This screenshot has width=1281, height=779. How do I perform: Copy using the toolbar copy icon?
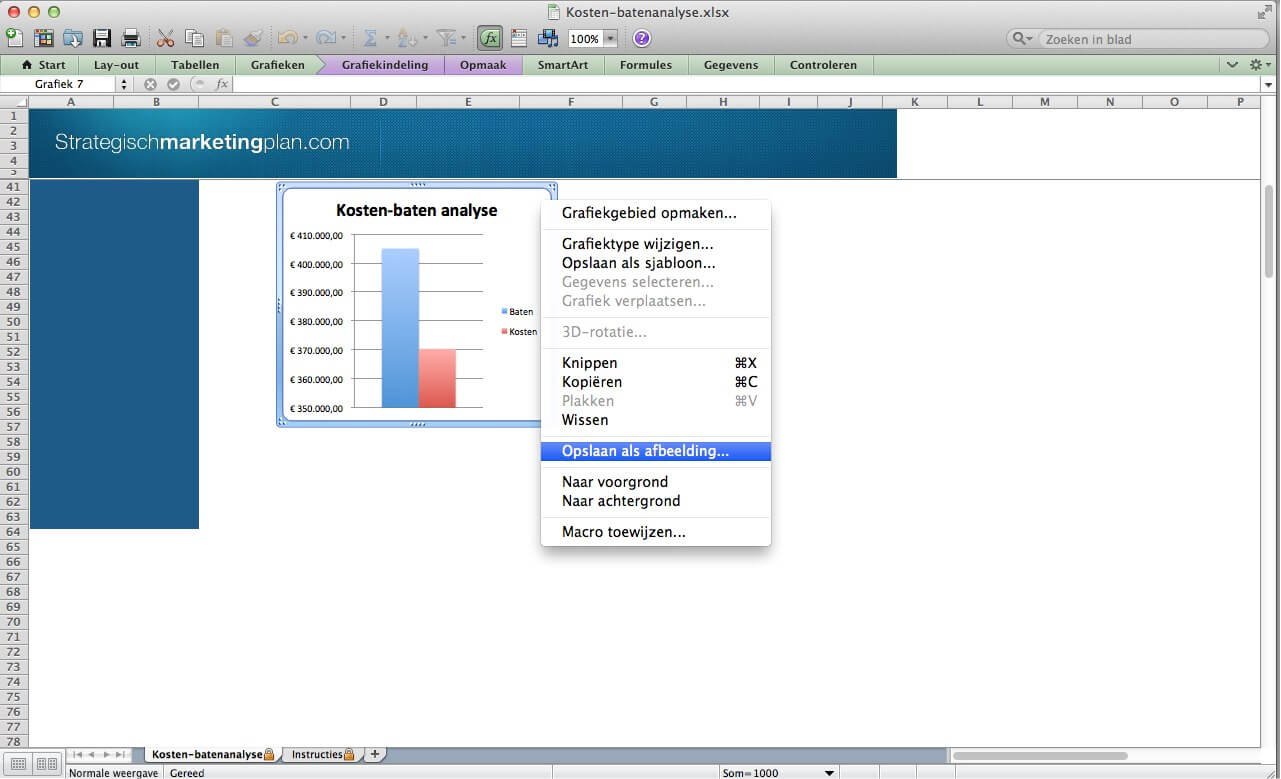195,38
